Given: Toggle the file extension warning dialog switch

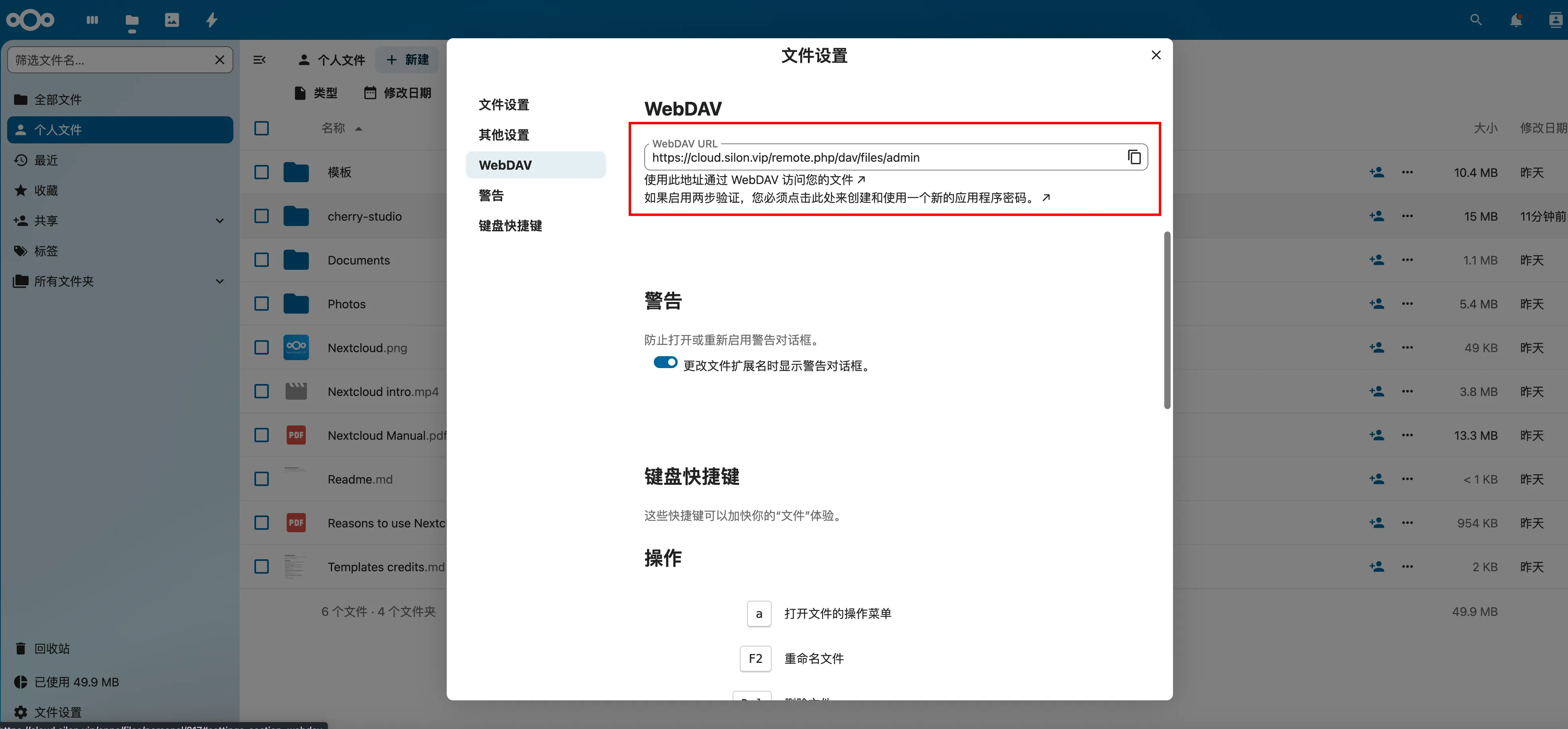Looking at the screenshot, I should [665, 363].
